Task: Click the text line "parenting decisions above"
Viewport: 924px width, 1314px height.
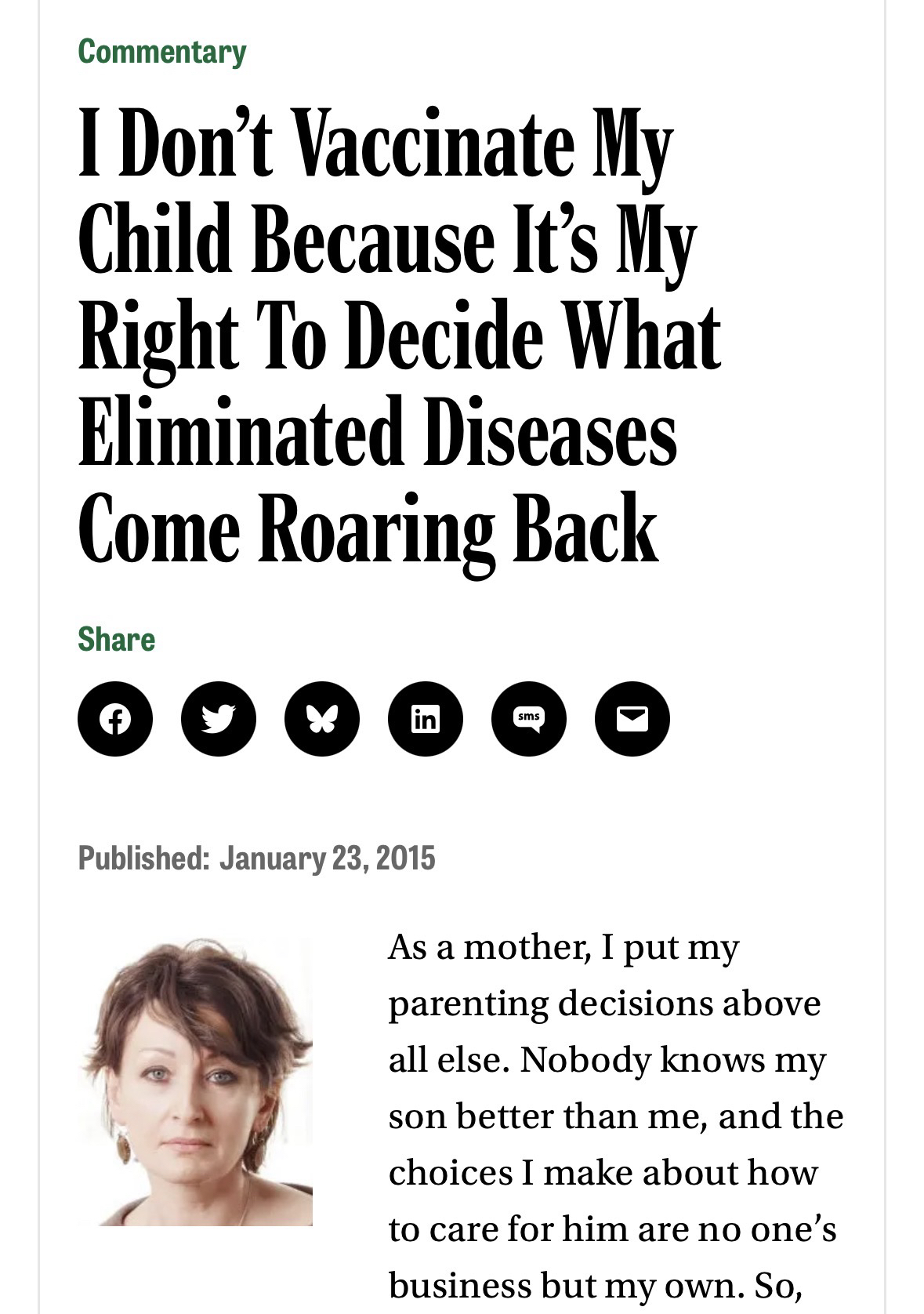Action: pyautogui.click(x=604, y=1004)
